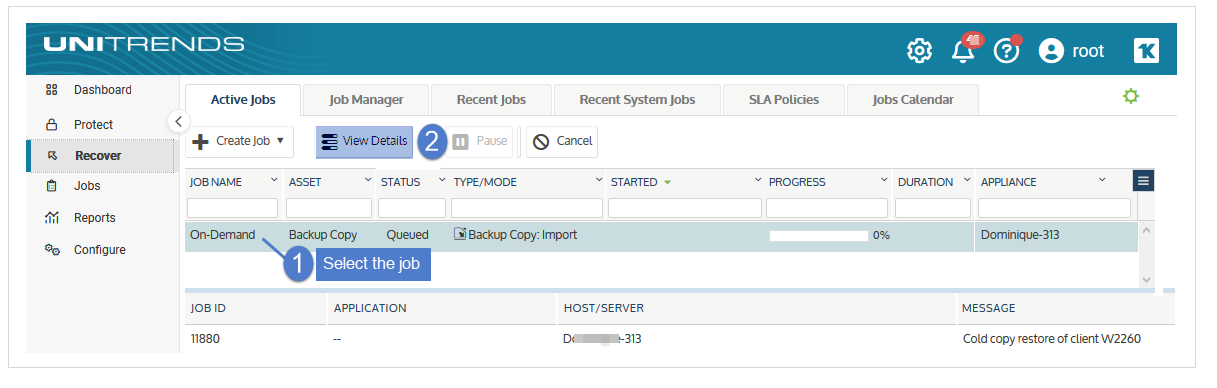The height and width of the screenshot is (388, 1217).
Task: Open the Kaseya K icon
Action: pos(1146,50)
